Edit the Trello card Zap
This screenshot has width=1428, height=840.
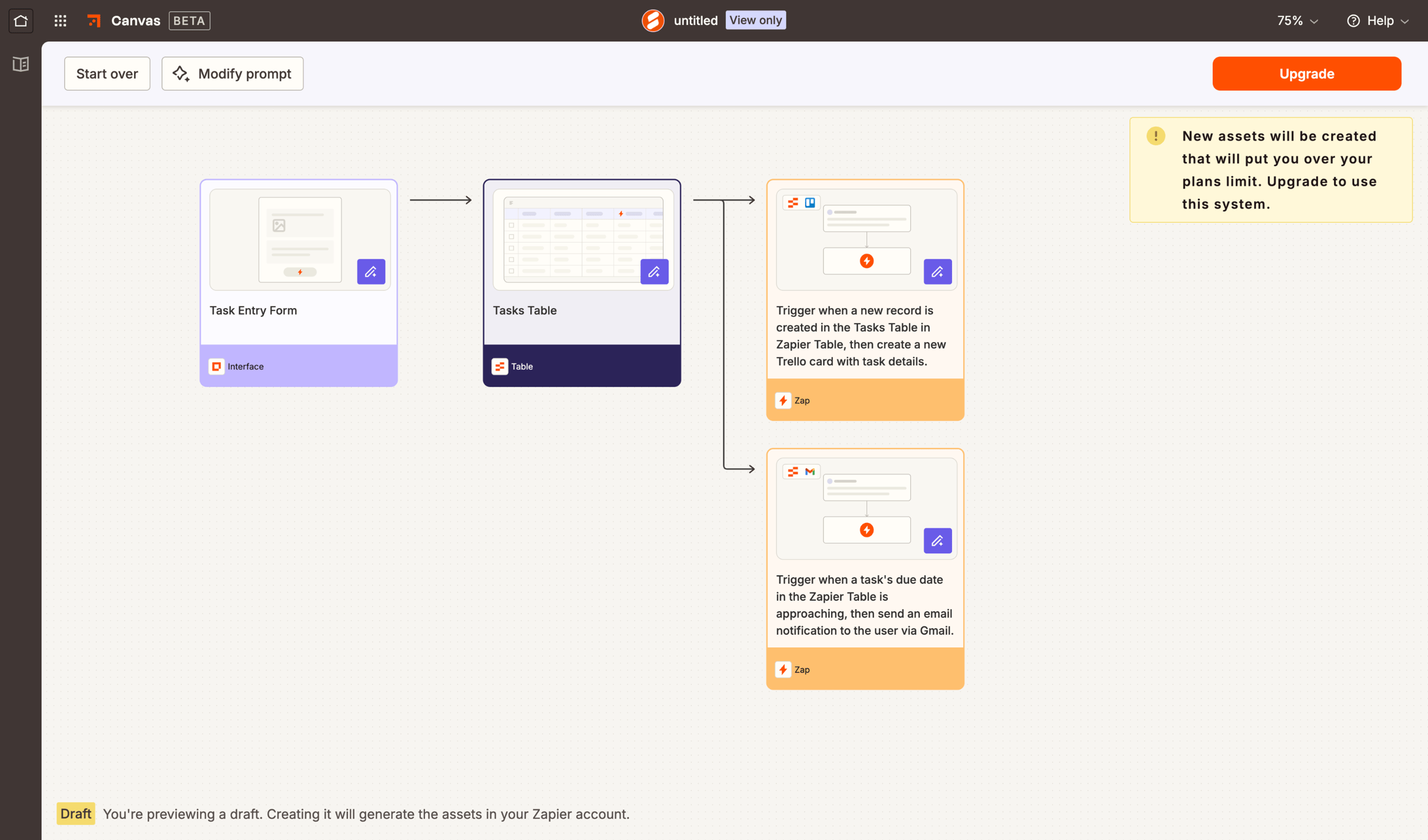pos(937,272)
